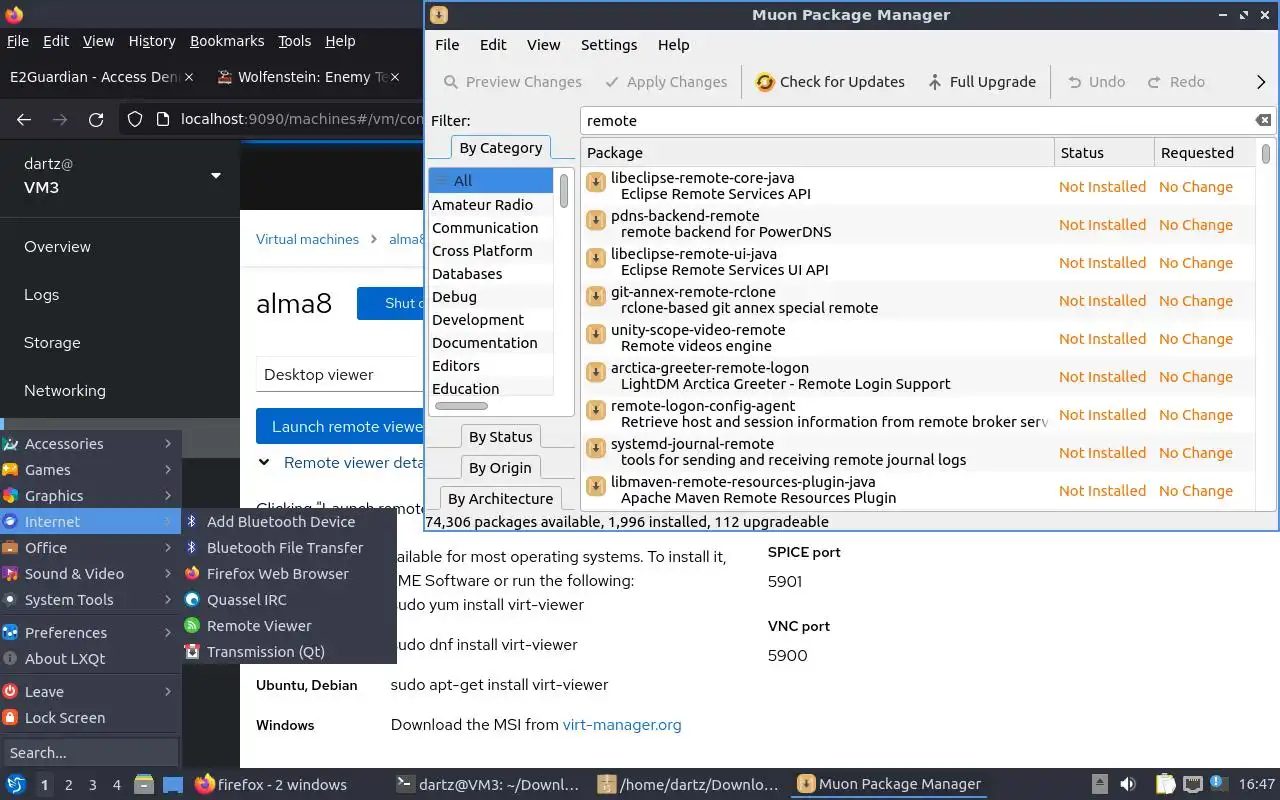
Task: Select the remote-logon-config-agent package row
Action: 918,414
